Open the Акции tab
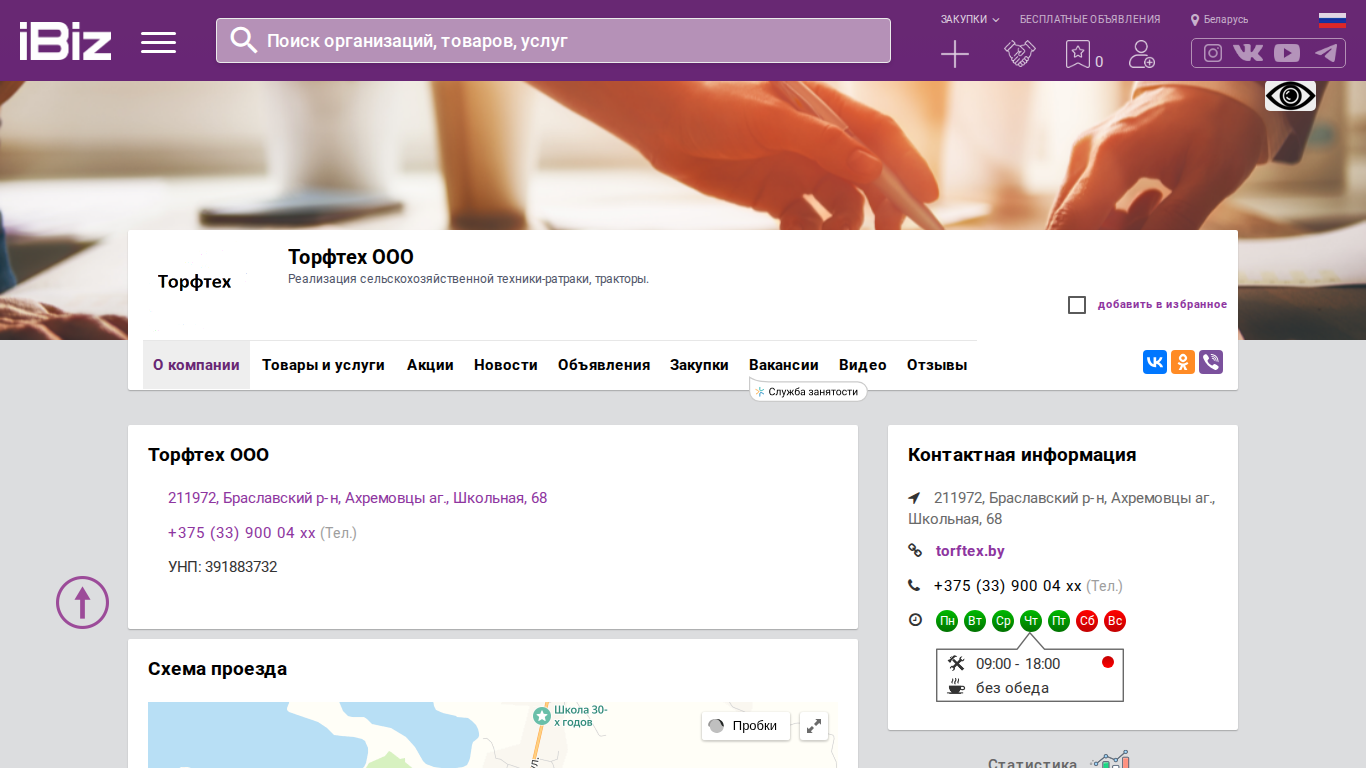Viewport: 1366px width, 768px height. 430,365
